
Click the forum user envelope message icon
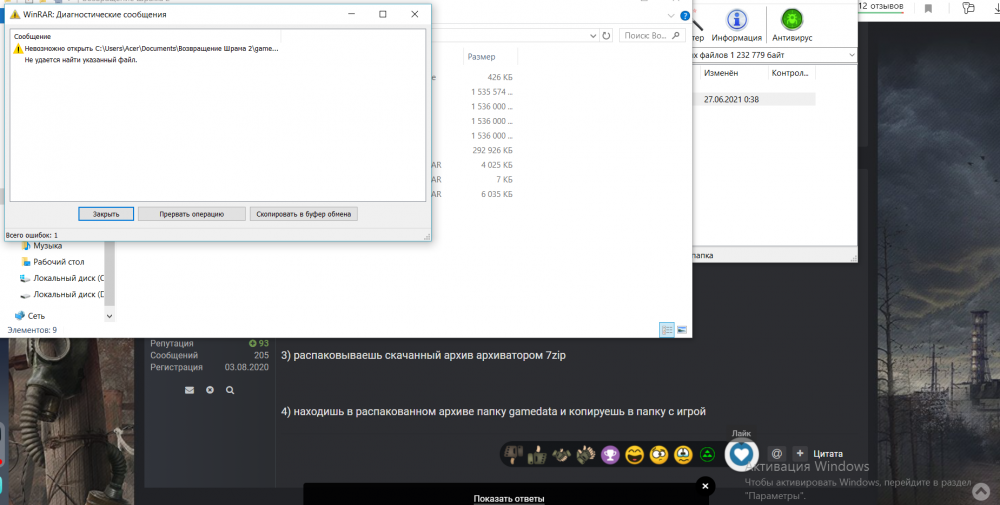click(189, 390)
